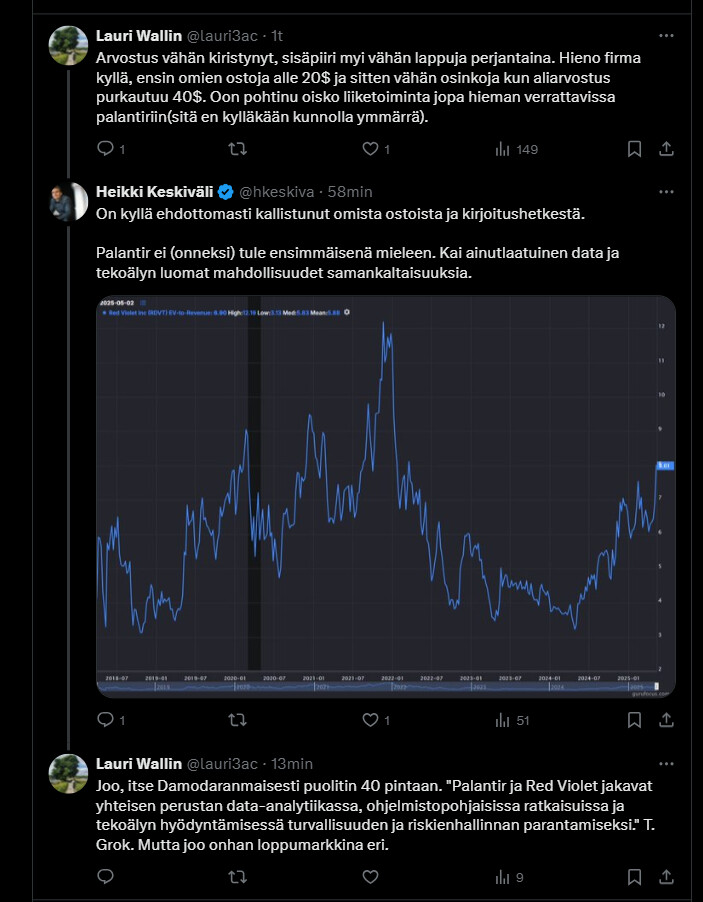
Task: Bookmark Lauri Wallin's first tweet
Action: point(634,149)
